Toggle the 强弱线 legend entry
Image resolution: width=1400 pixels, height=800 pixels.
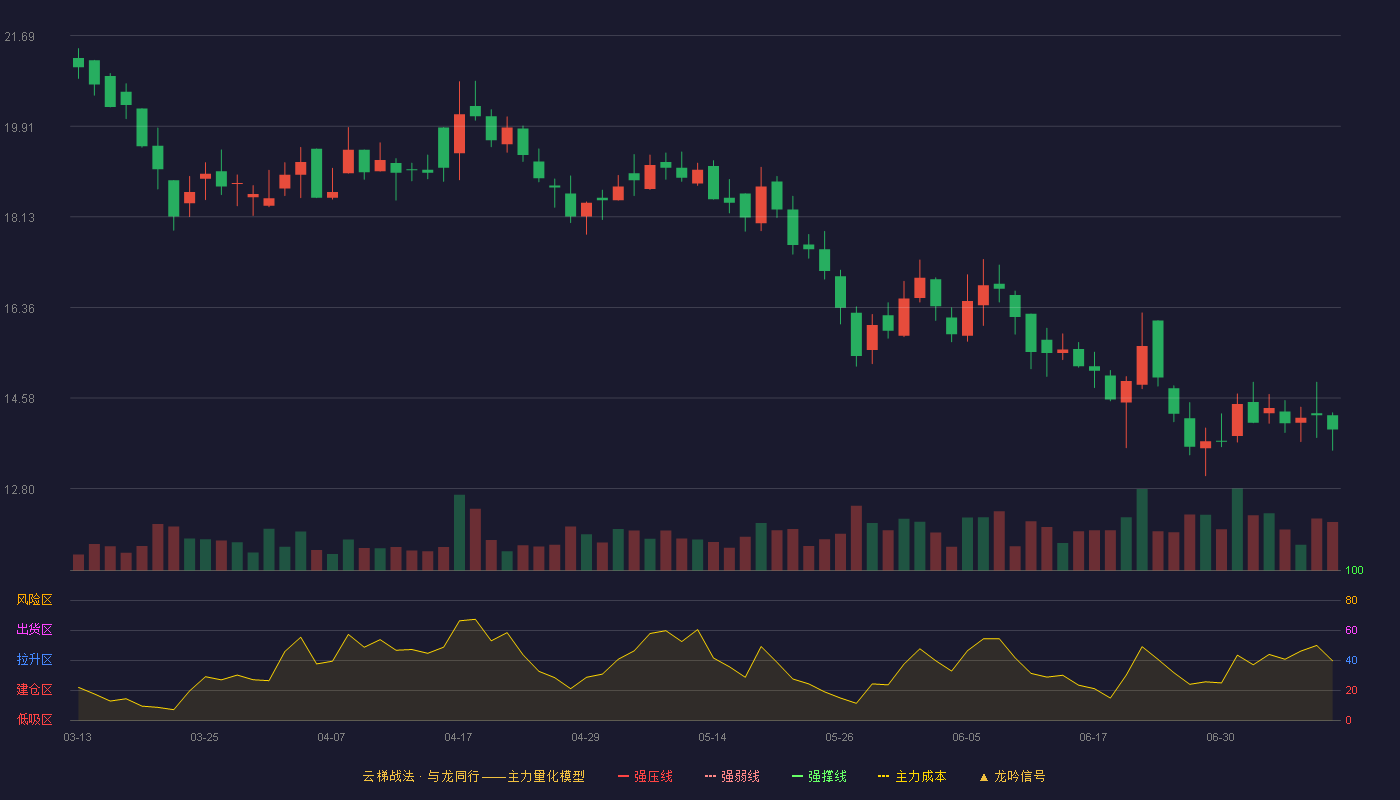(x=732, y=776)
